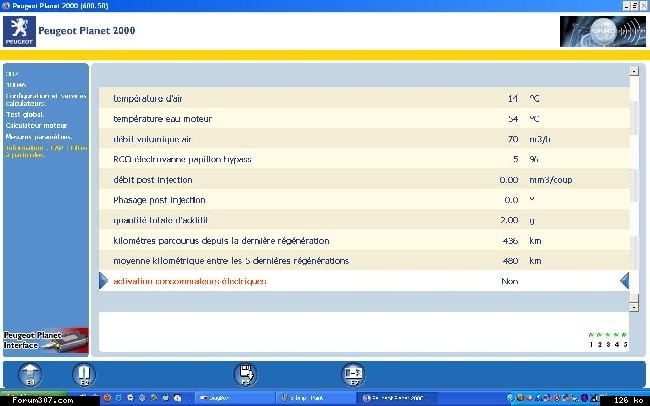The image size is (650, 406).
Task: Click the F2 pause button
Action: [84, 374]
